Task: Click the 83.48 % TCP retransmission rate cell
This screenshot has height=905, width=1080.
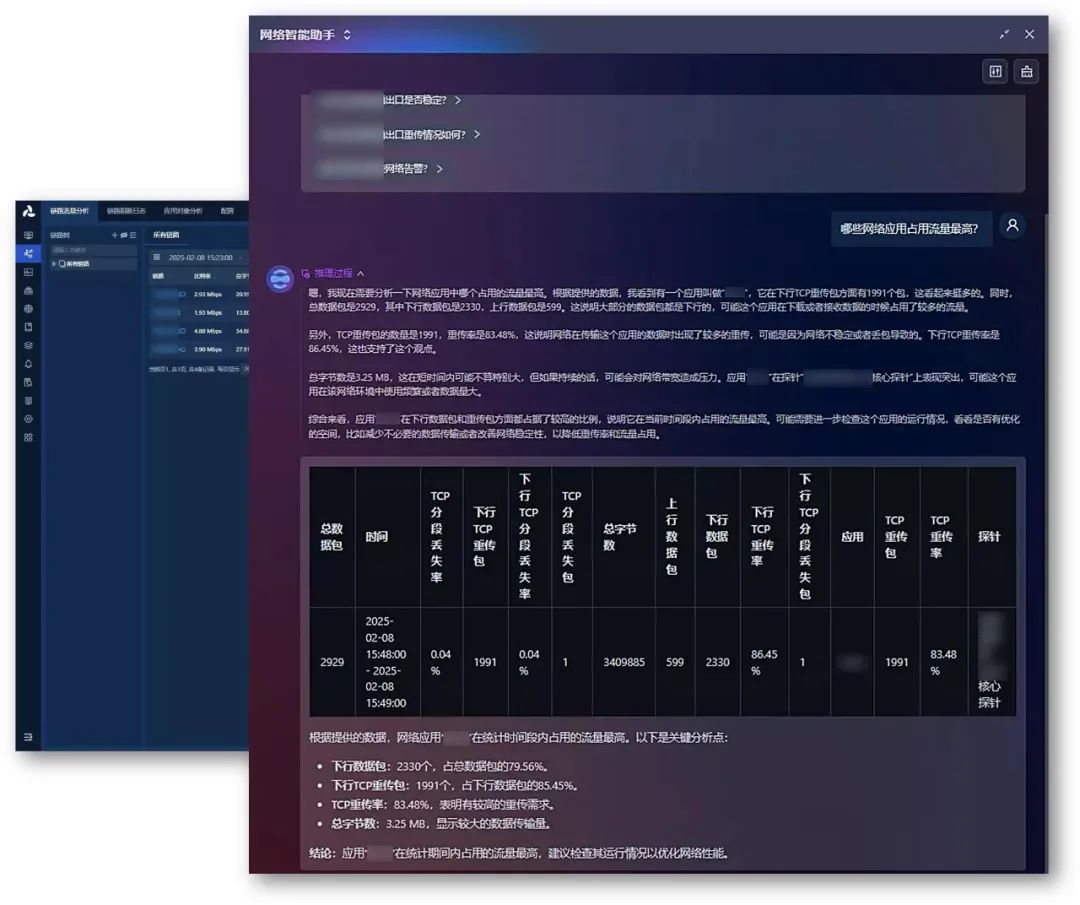Action: click(943, 662)
